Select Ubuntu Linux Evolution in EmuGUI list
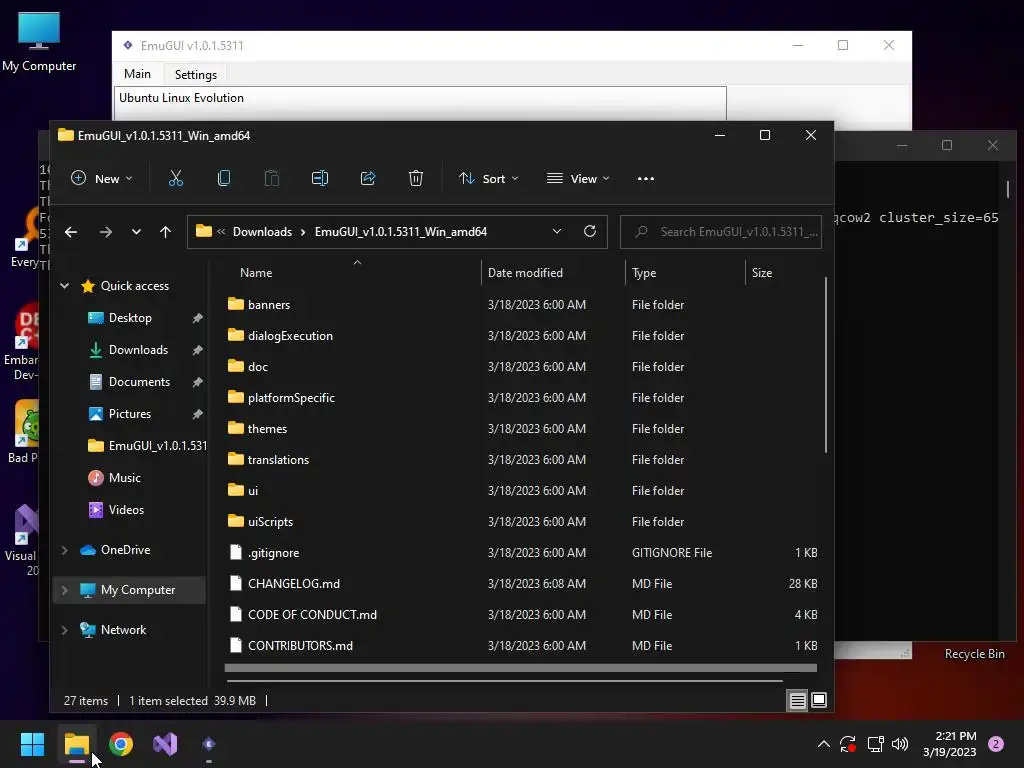Viewport: 1024px width, 768px height. [x=182, y=98]
